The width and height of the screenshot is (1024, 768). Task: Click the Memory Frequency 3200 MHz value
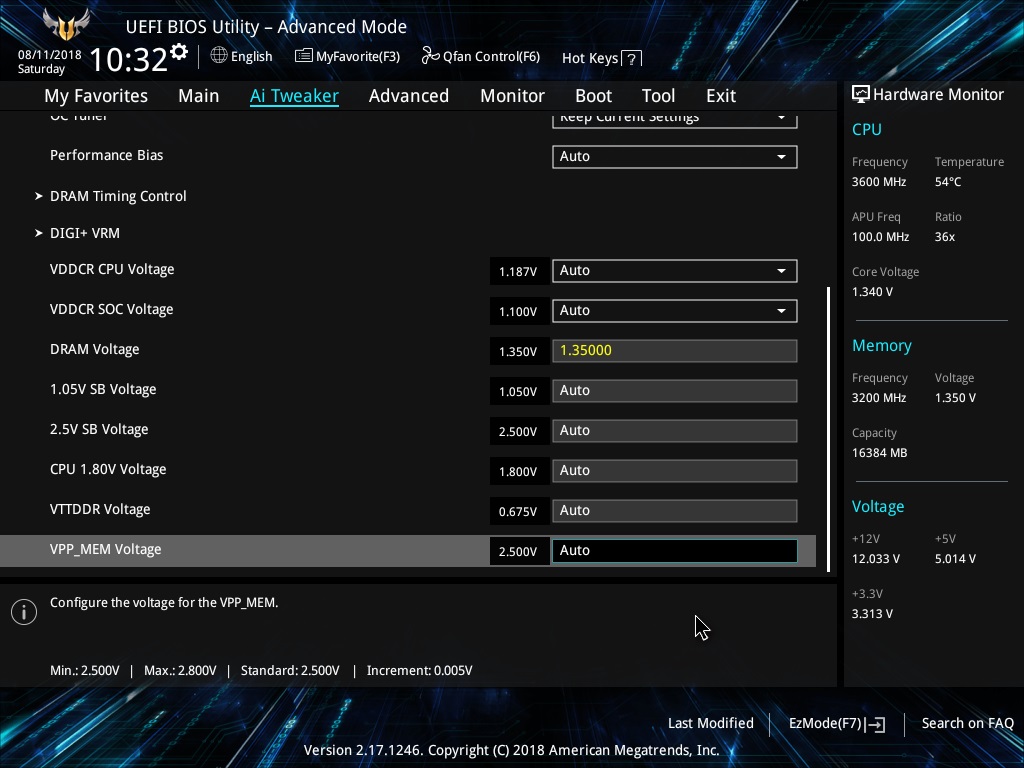point(879,398)
